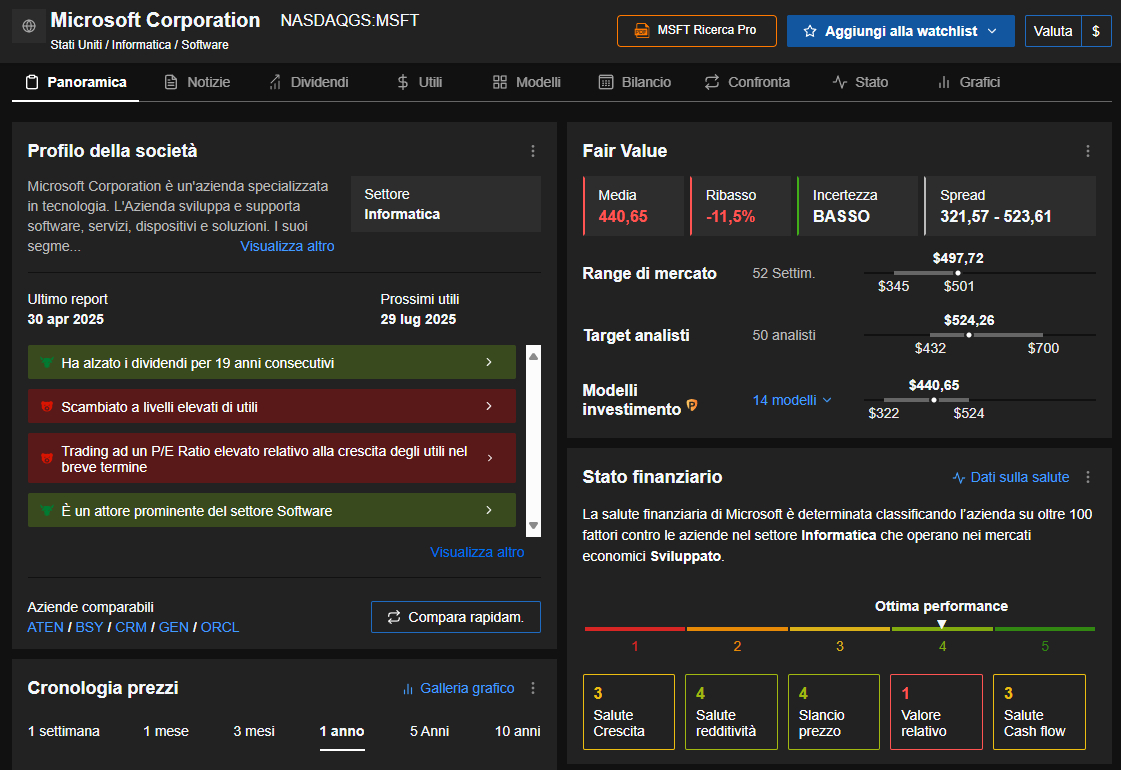Open comparable company BSY
Viewport: 1121px width, 770px height.
pos(89,627)
